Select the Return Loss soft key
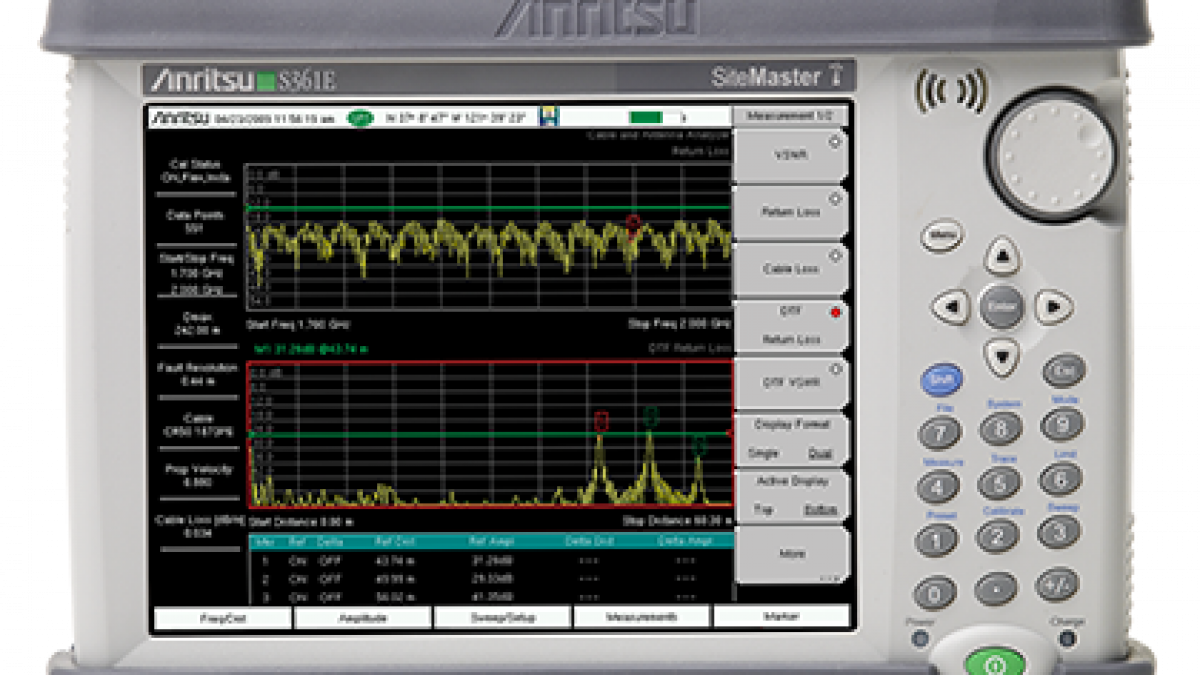The image size is (1200, 675). (792, 212)
